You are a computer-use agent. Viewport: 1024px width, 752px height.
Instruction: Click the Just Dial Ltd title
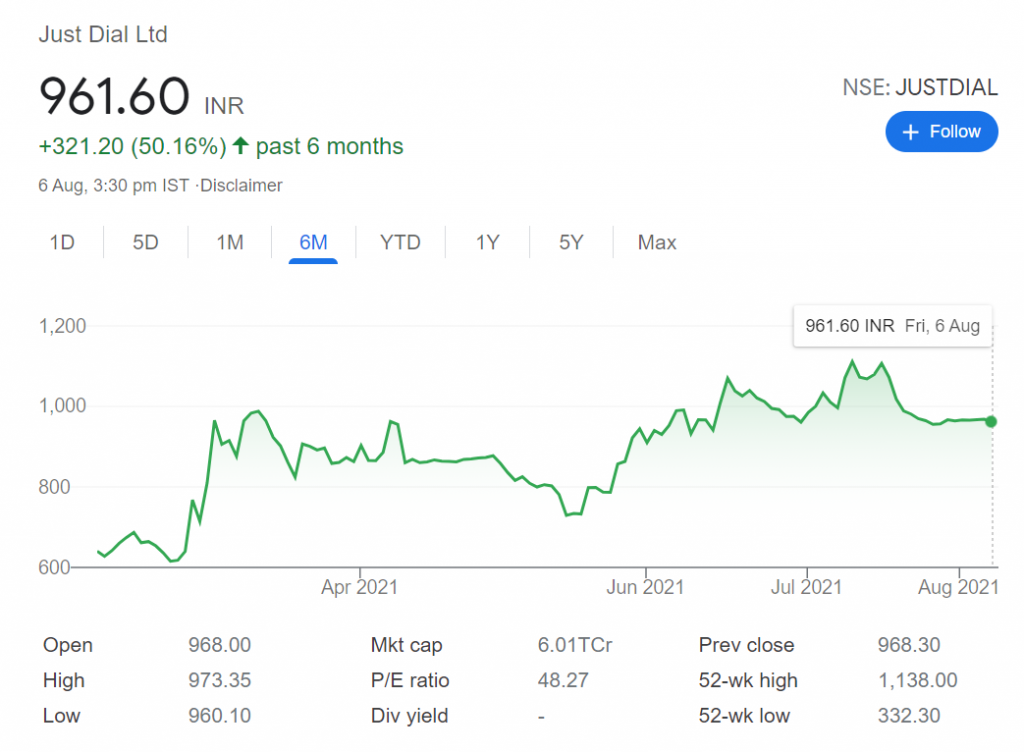pos(103,34)
